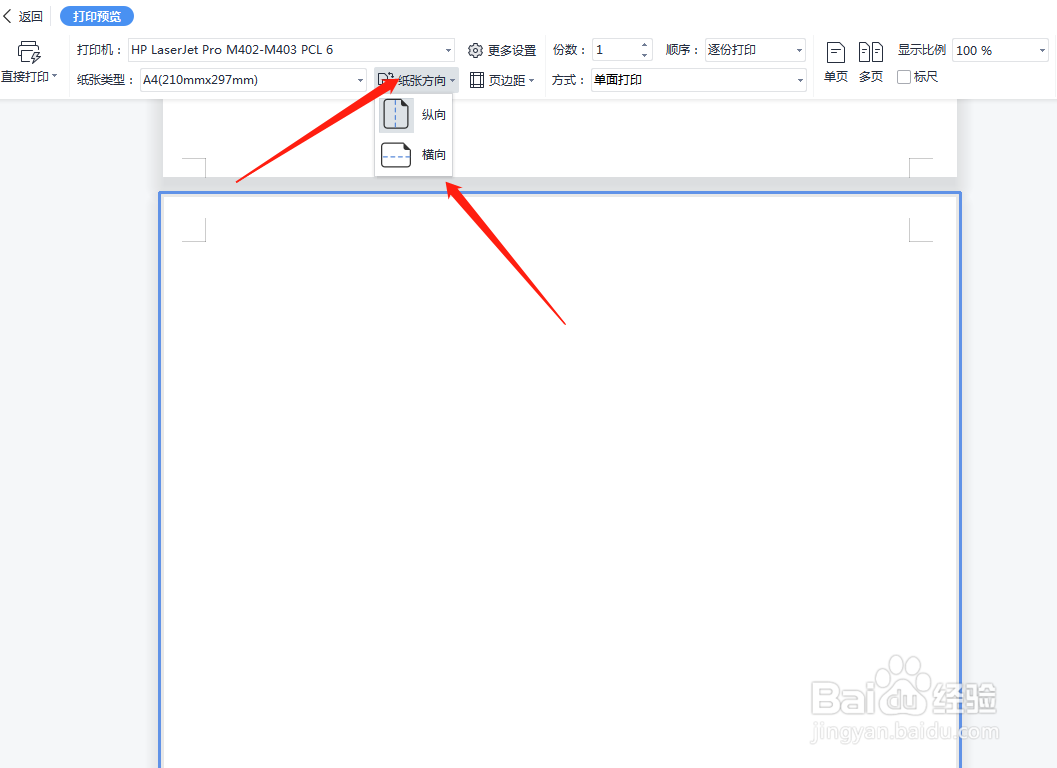Expand the 页边距 dropdown arrow
Image resolution: width=1057 pixels, height=768 pixels.
click(x=532, y=80)
